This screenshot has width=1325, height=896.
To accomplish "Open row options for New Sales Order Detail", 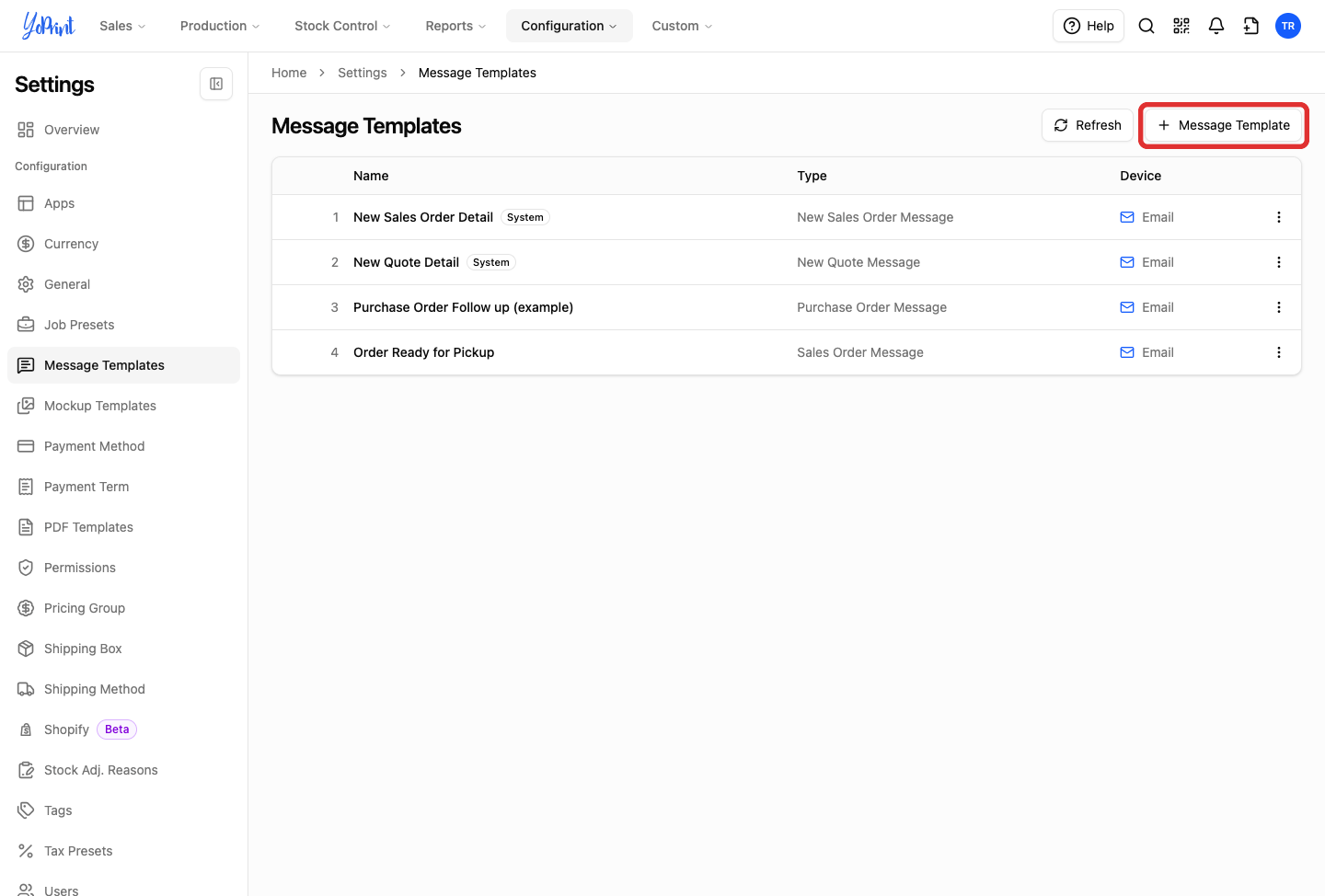I will (x=1279, y=217).
